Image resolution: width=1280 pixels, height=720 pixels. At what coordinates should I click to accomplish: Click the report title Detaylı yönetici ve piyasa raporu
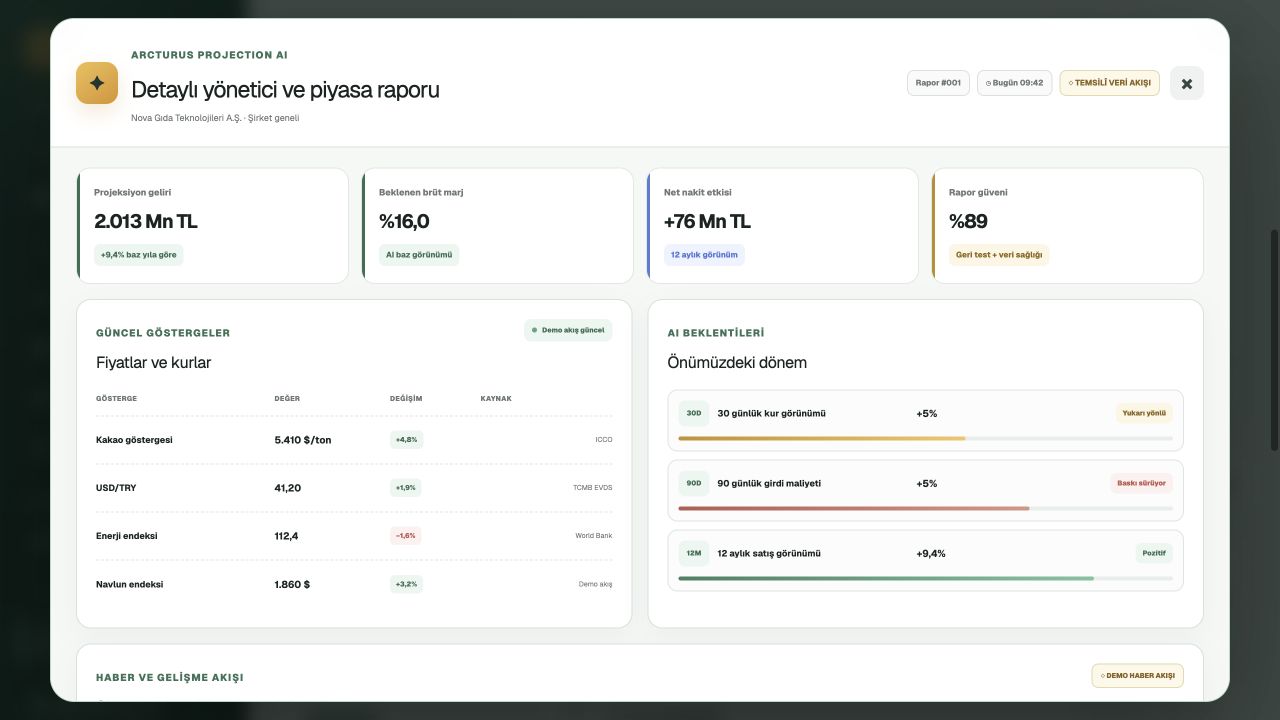pyautogui.click(x=285, y=89)
